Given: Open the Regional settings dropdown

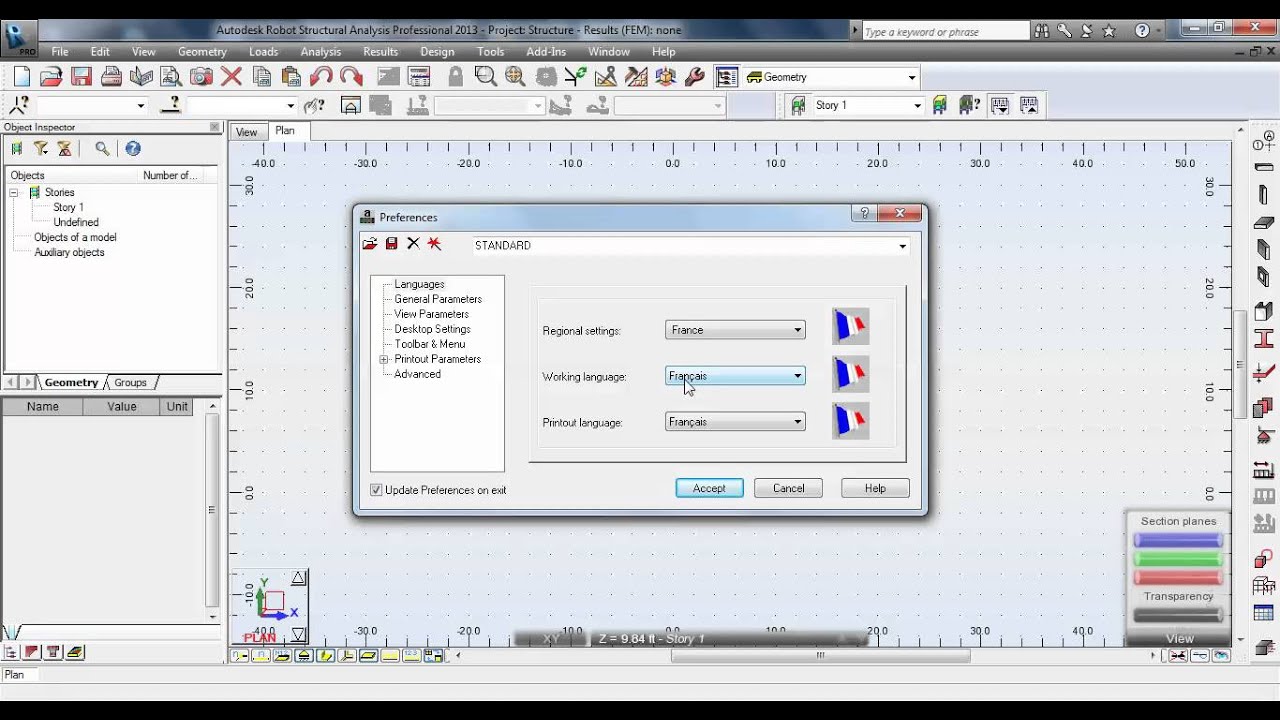Looking at the screenshot, I should click(x=735, y=330).
